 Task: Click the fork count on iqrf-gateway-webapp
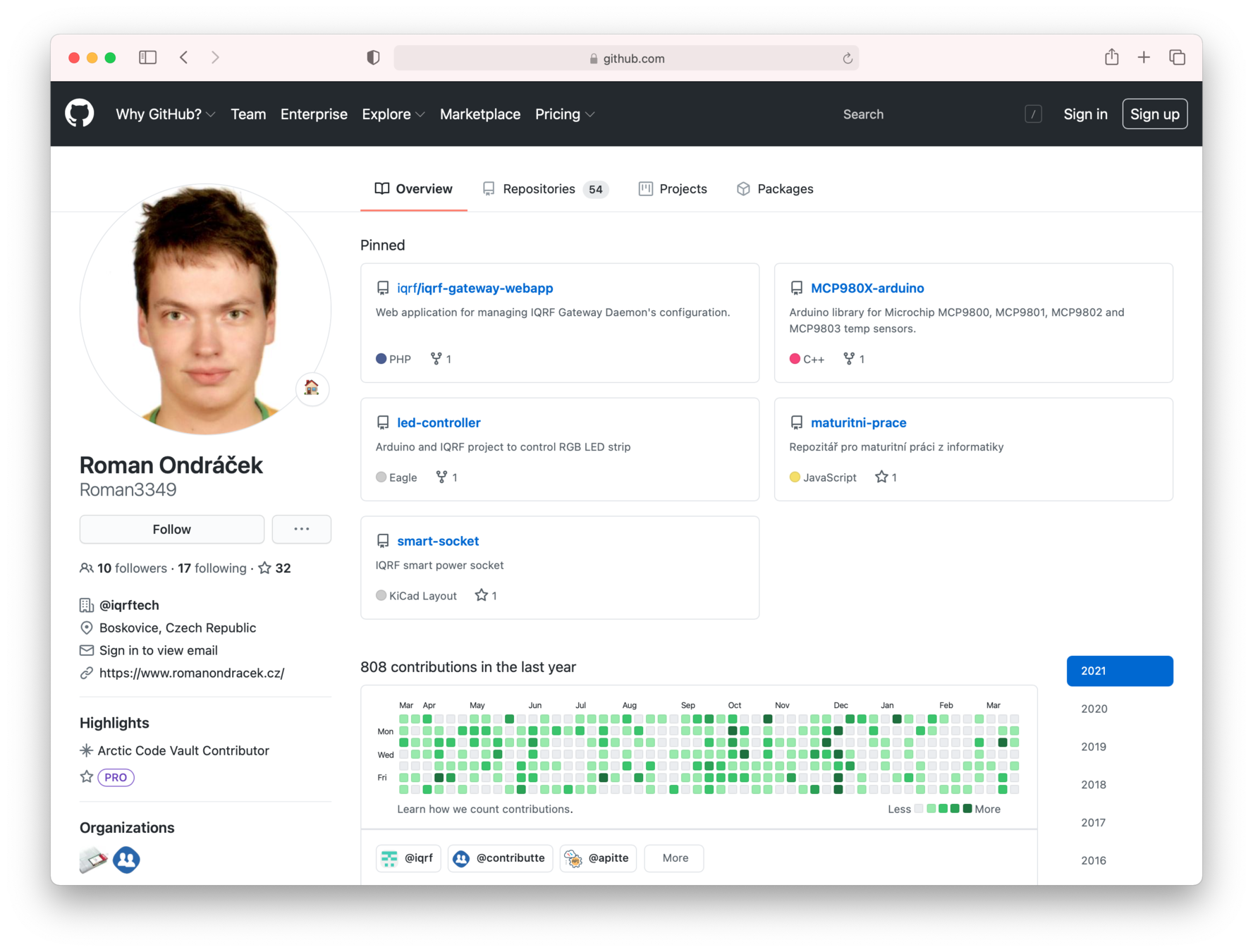[x=441, y=359]
